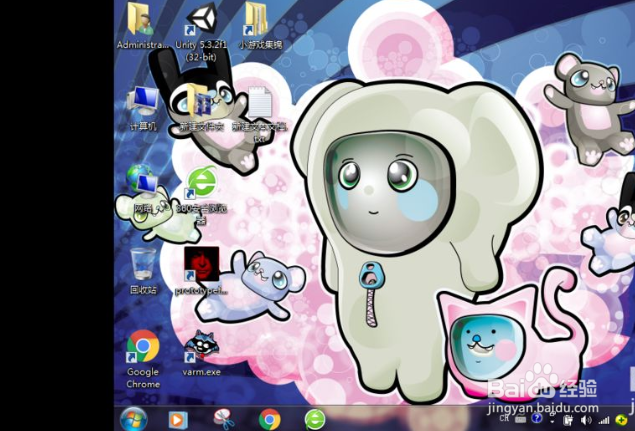Open the volume speaker tray icon

point(586,420)
